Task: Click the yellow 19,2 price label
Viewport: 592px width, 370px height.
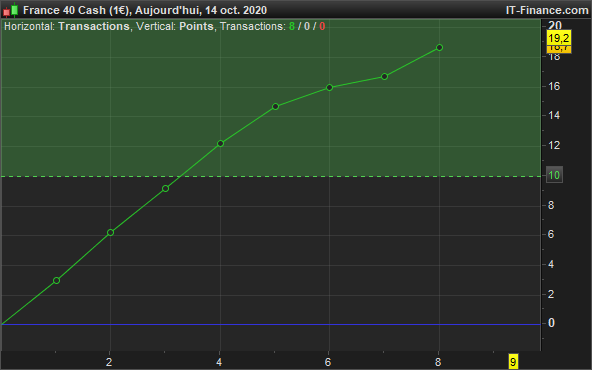Action: (x=559, y=38)
